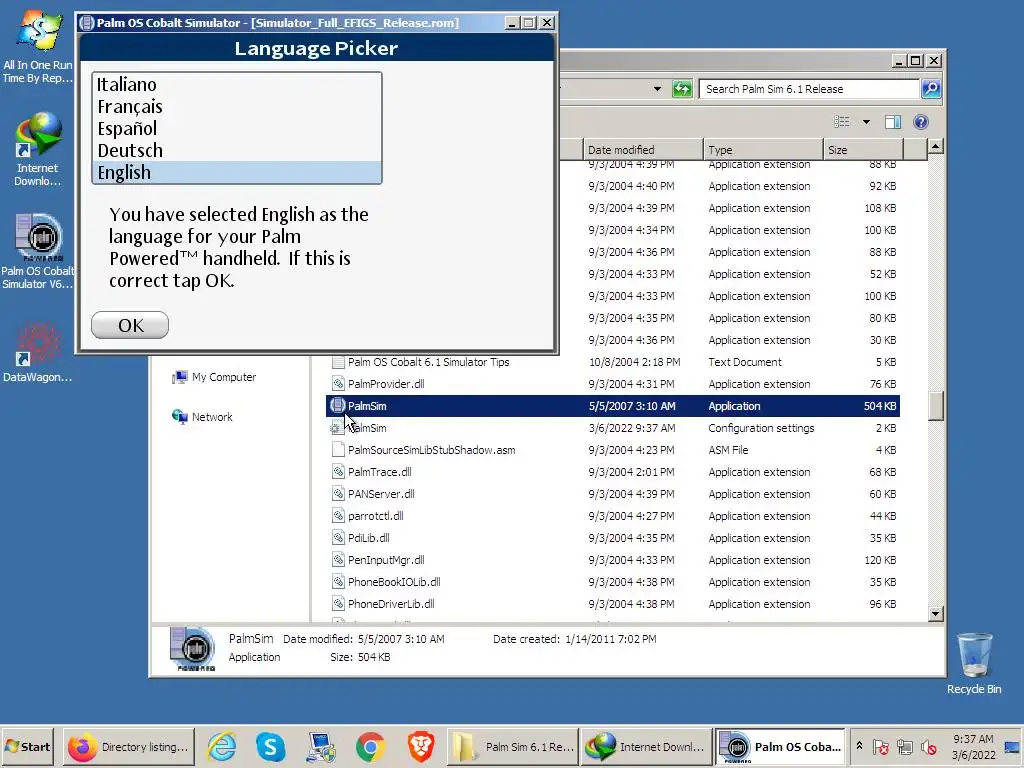Expand the views options arrow
The height and width of the screenshot is (768, 1024).
point(866,121)
